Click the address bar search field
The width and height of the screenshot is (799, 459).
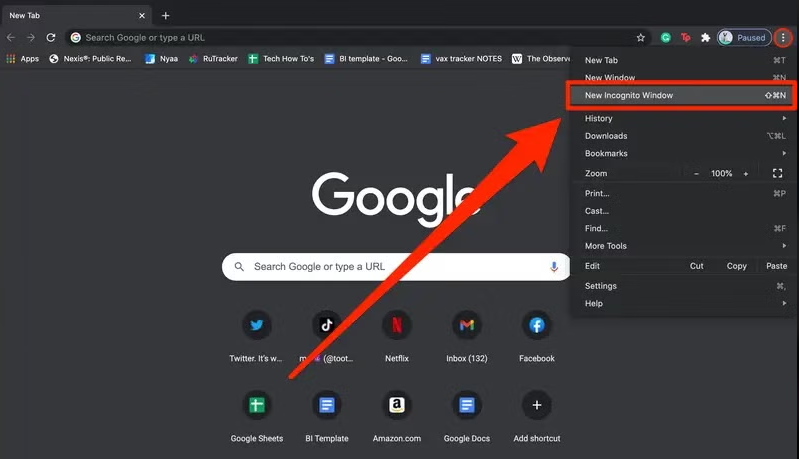[x=357, y=37]
